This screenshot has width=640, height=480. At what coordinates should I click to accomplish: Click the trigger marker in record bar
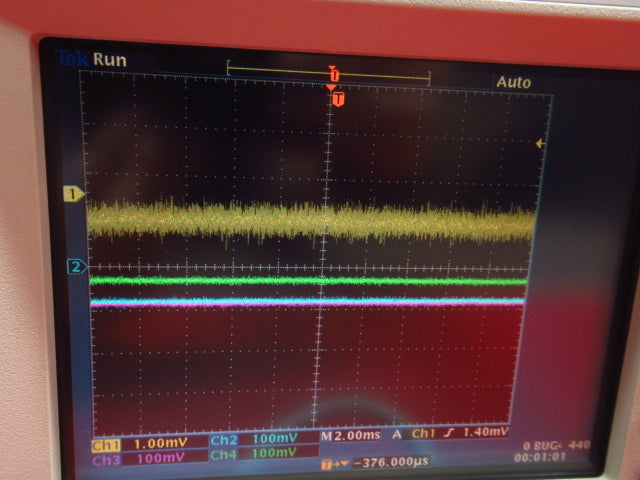[x=333, y=74]
